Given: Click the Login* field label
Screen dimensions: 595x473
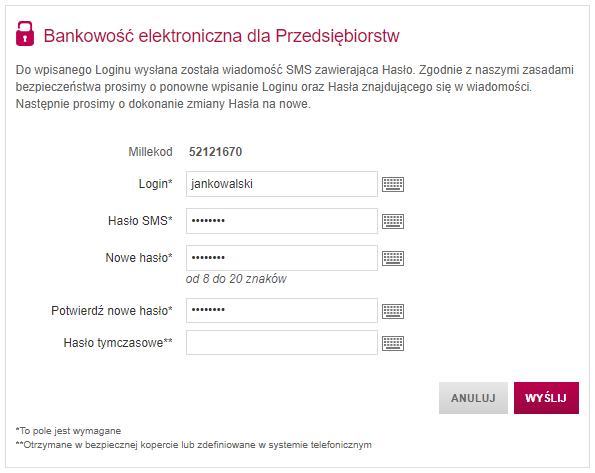Looking at the screenshot, I should pyautogui.click(x=156, y=184).
